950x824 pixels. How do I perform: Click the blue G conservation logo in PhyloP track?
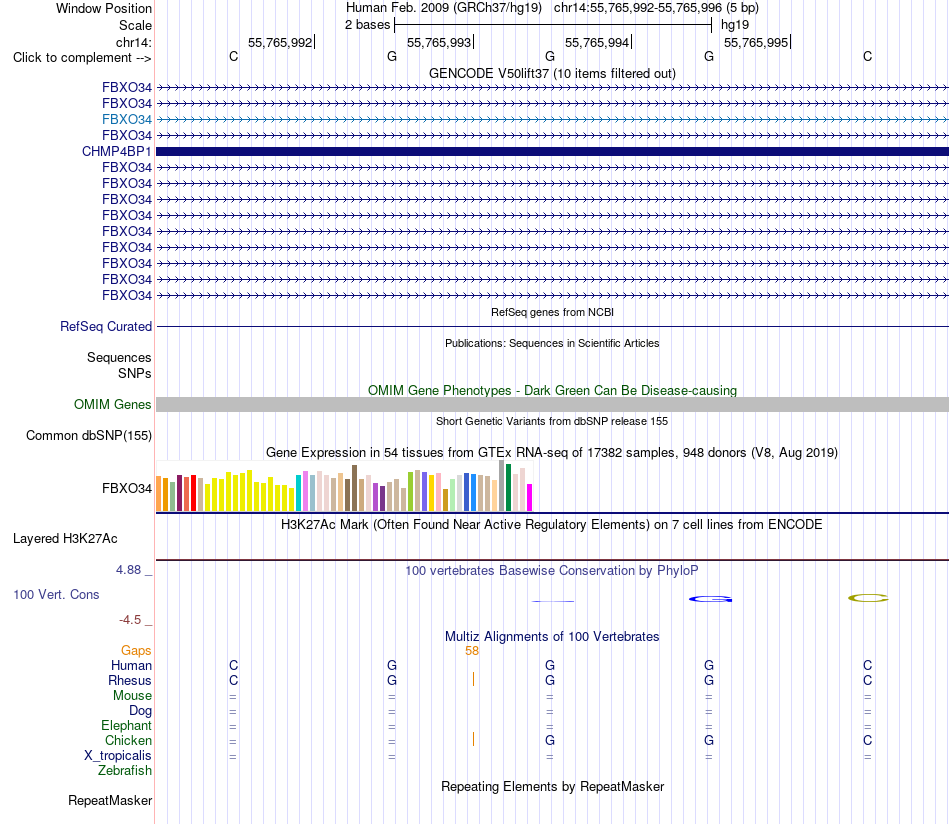(710, 599)
